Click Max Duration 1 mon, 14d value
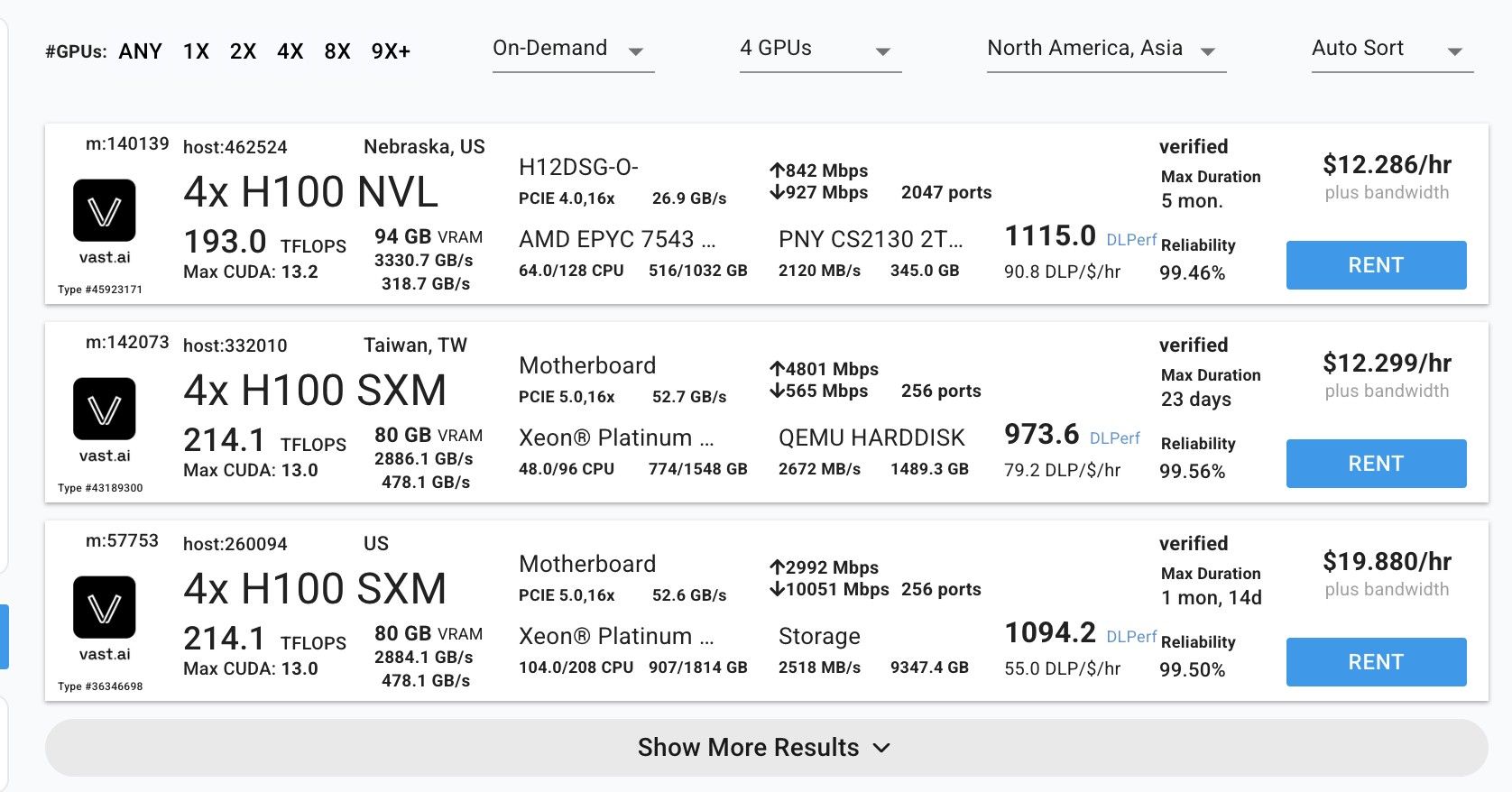The image size is (1512, 792). [x=1212, y=598]
